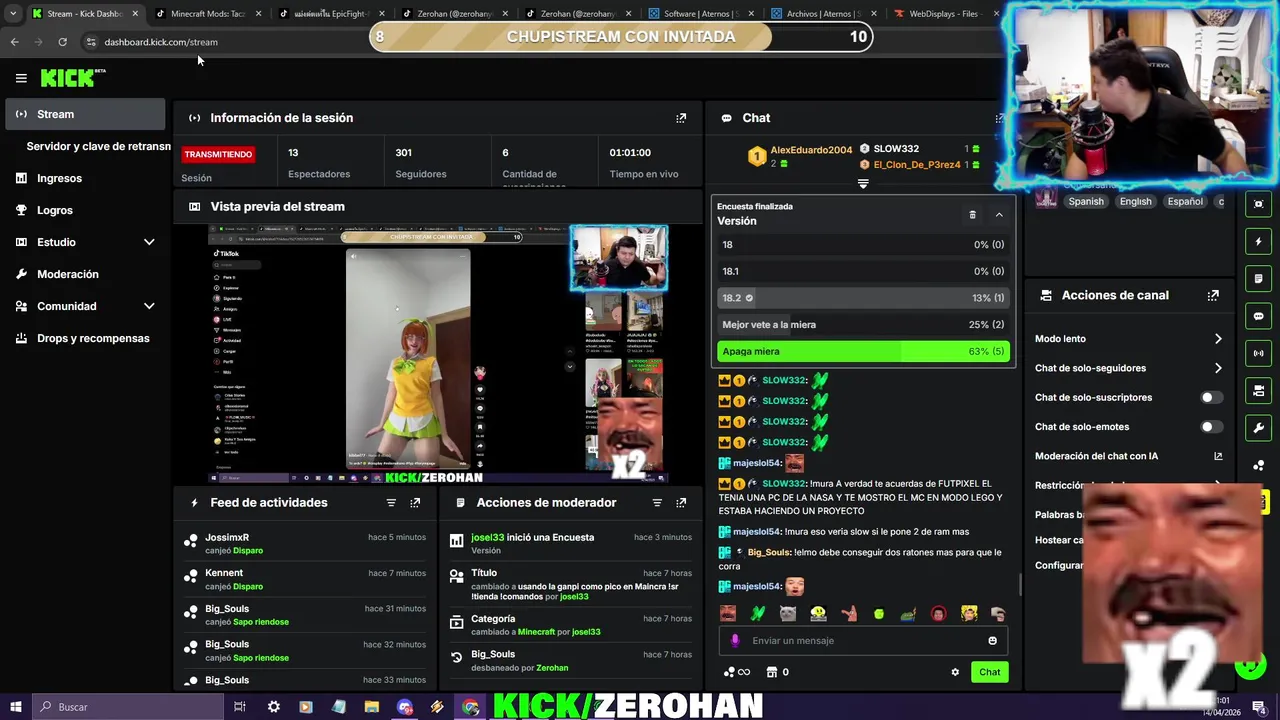Open Feed de actividades filter options

click(391, 503)
